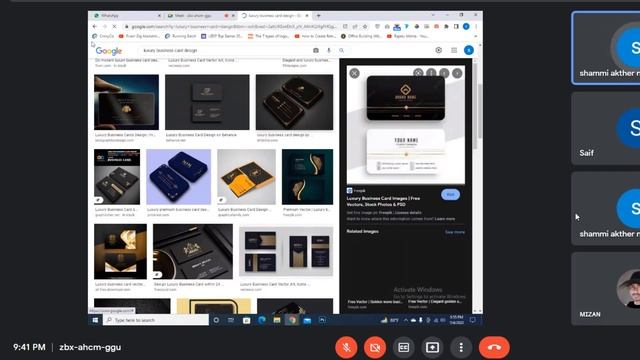The height and width of the screenshot is (360, 640).
Task: Open Task View in the shared taskbar
Action: (x=231, y=320)
